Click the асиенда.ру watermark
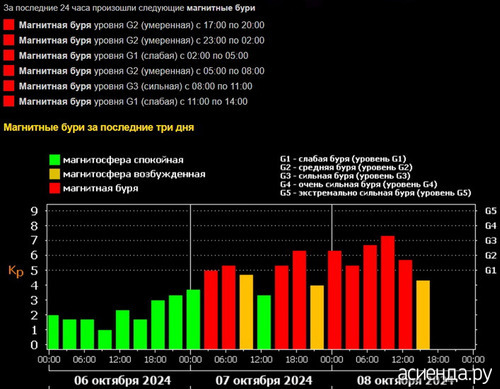 (x=445, y=373)
